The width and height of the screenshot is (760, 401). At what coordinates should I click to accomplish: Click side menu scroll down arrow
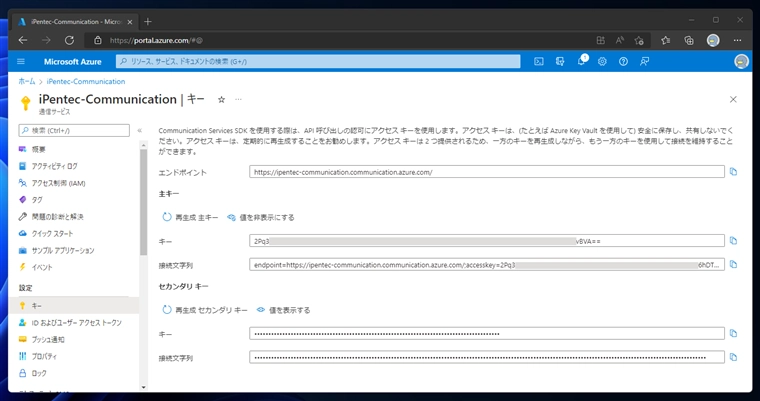click(x=143, y=387)
